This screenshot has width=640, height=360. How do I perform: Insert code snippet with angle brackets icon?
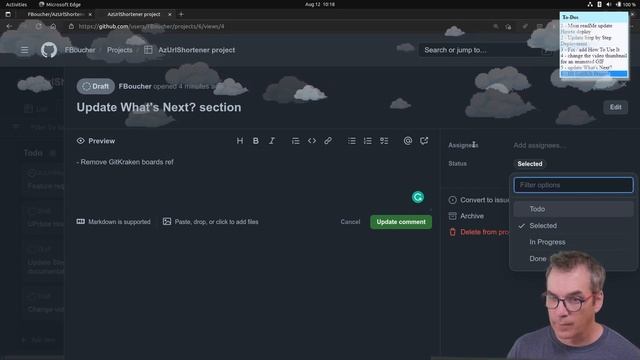pos(312,141)
